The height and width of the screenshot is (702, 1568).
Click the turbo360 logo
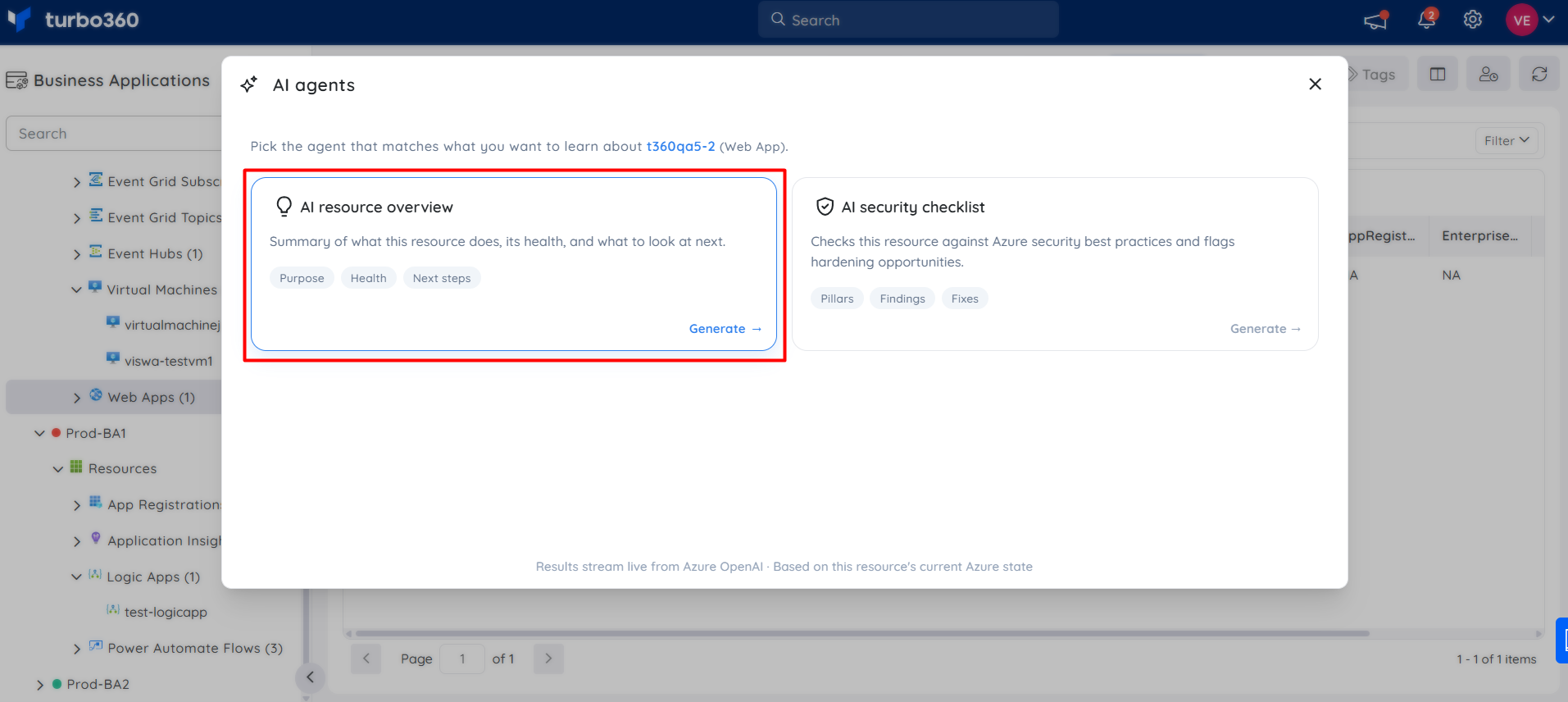pyautogui.click(x=74, y=20)
